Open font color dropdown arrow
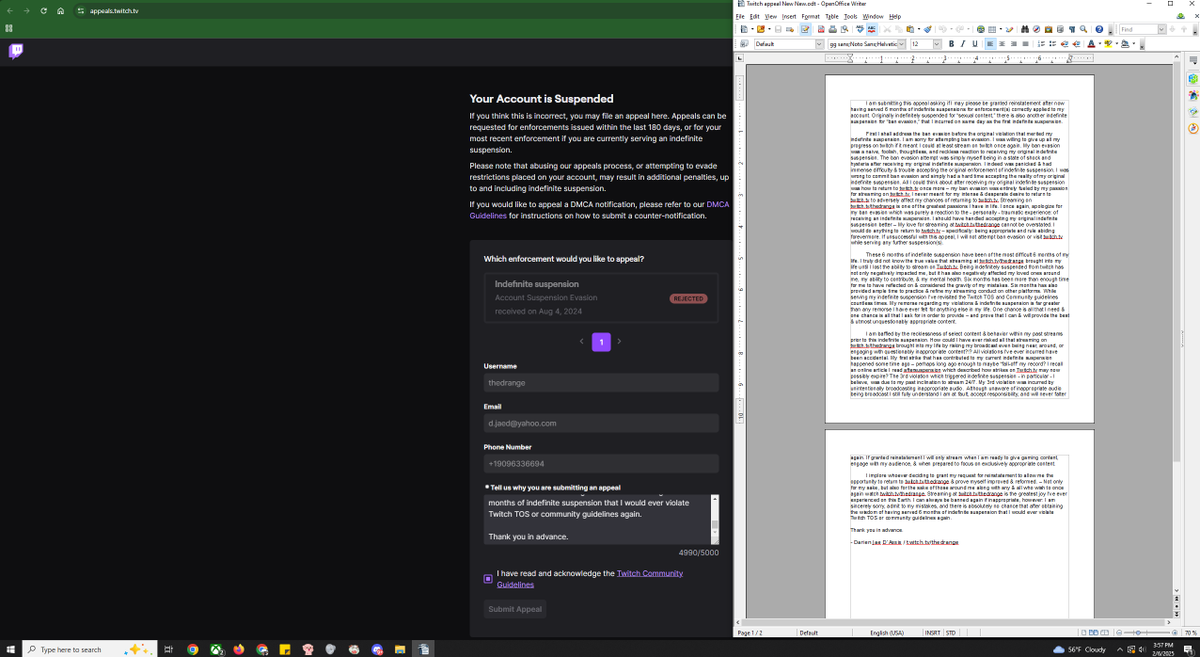The height and width of the screenshot is (657, 1200). [1099, 44]
